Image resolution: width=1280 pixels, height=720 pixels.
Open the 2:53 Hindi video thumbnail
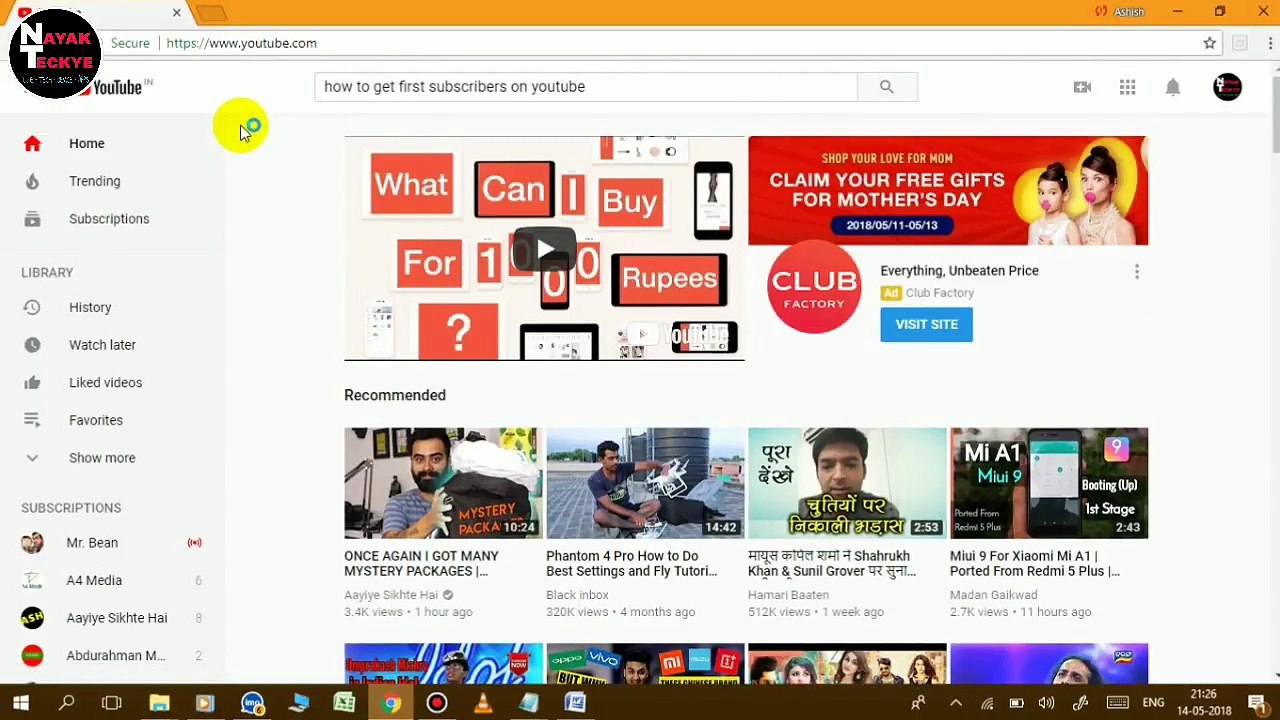(x=847, y=483)
